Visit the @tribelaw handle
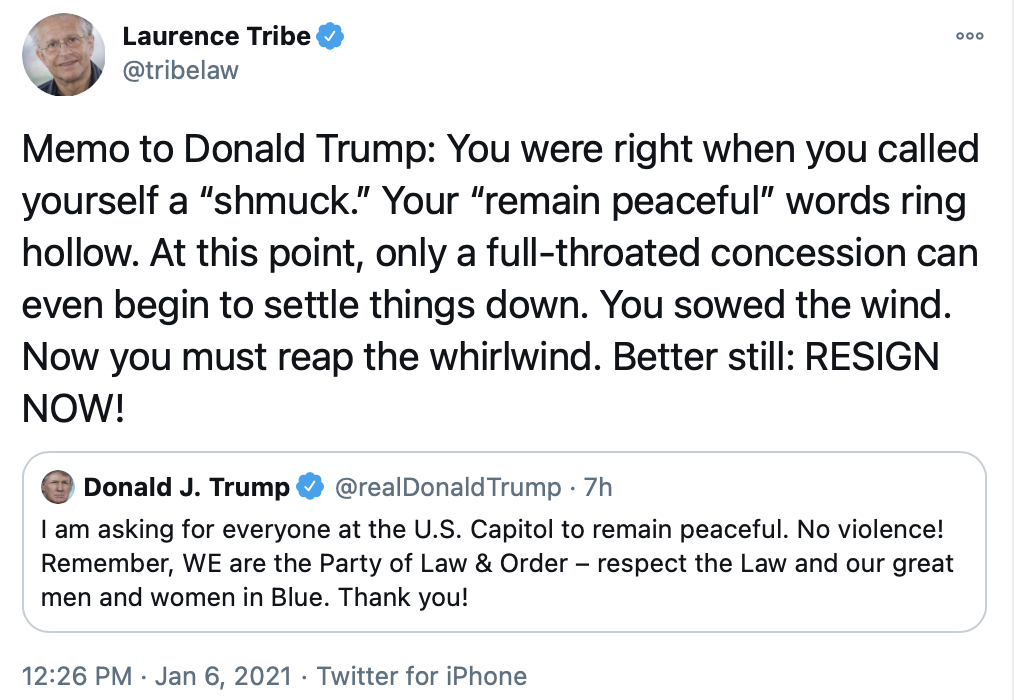The image size is (1014, 700). coord(180,71)
